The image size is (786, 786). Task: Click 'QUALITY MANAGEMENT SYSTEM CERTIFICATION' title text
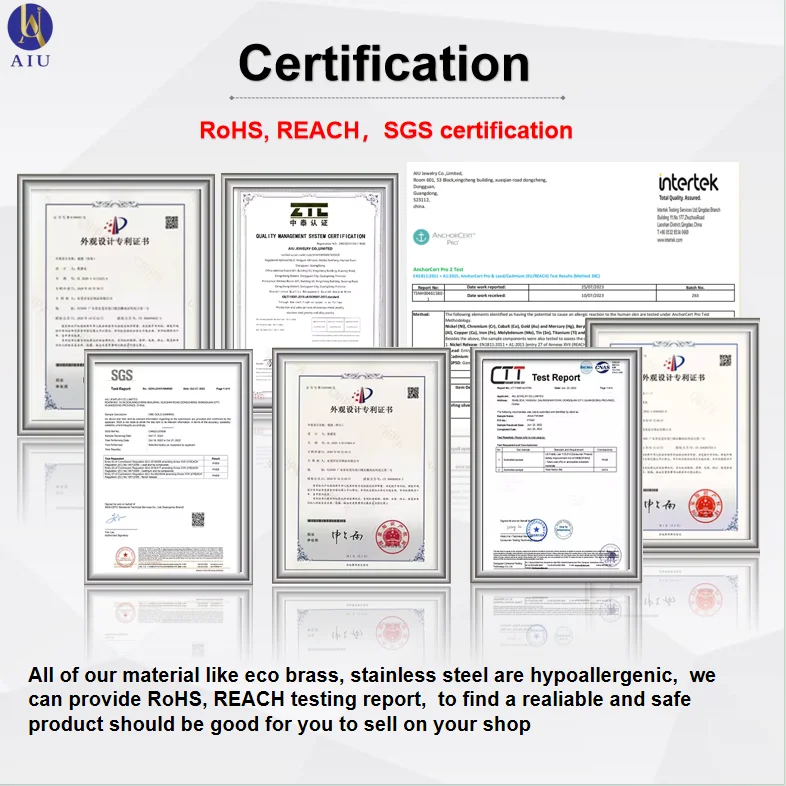click(310, 236)
